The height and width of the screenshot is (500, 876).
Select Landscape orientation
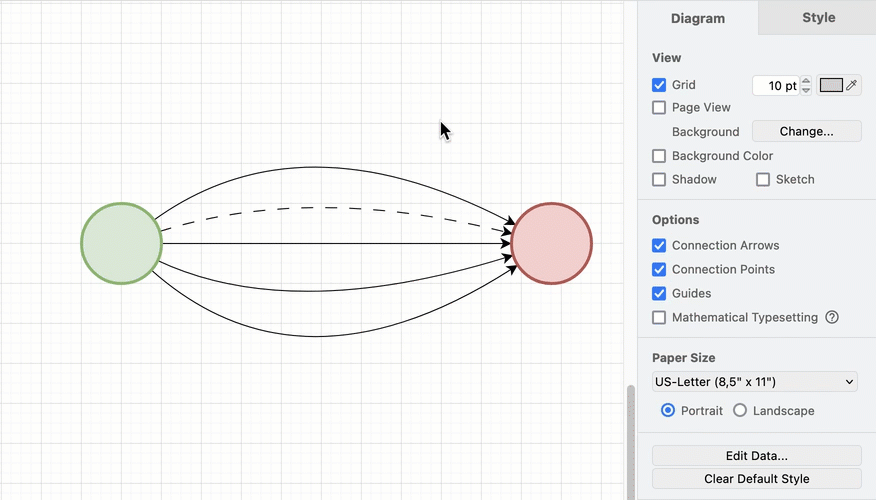740,411
